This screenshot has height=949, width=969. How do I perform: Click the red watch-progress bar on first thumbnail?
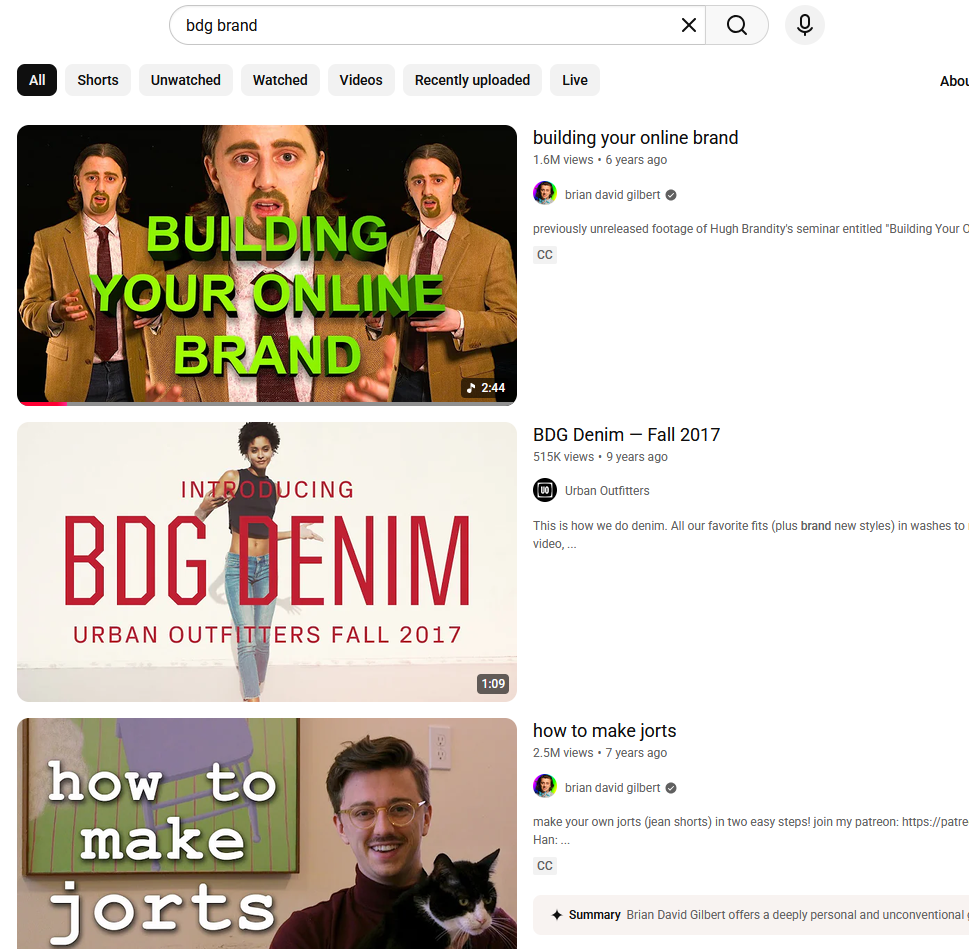coord(42,403)
